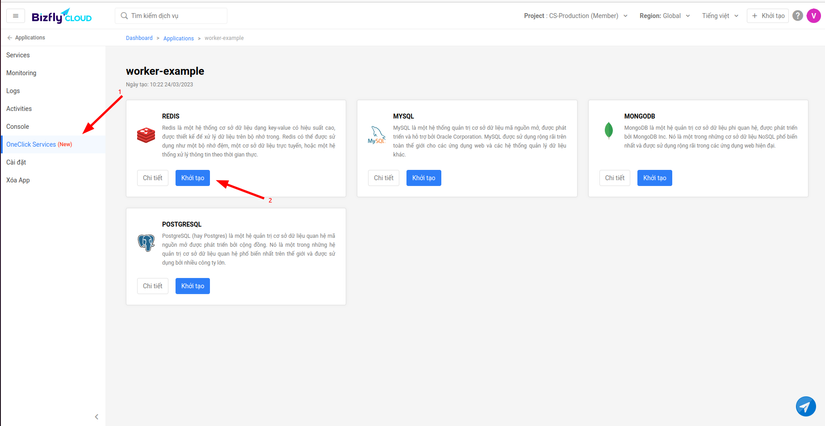
Task: Open the Project CS-Production dropdown
Action: click(576, 16)
